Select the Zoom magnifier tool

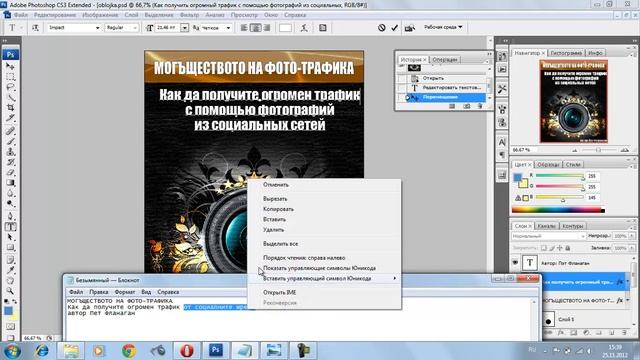coord(11,291)
